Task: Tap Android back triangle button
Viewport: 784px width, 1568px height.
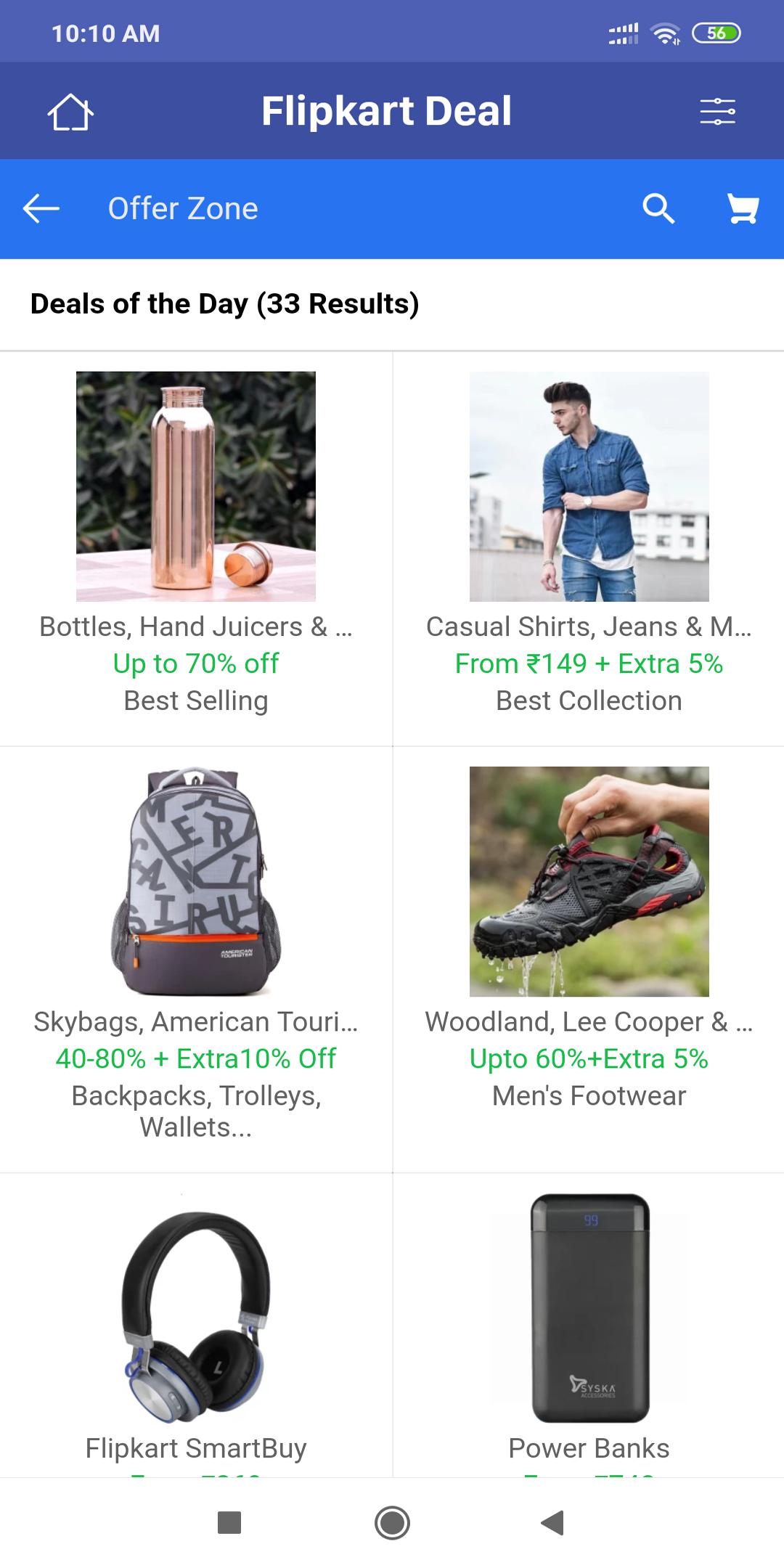Action: point(553,1522)
